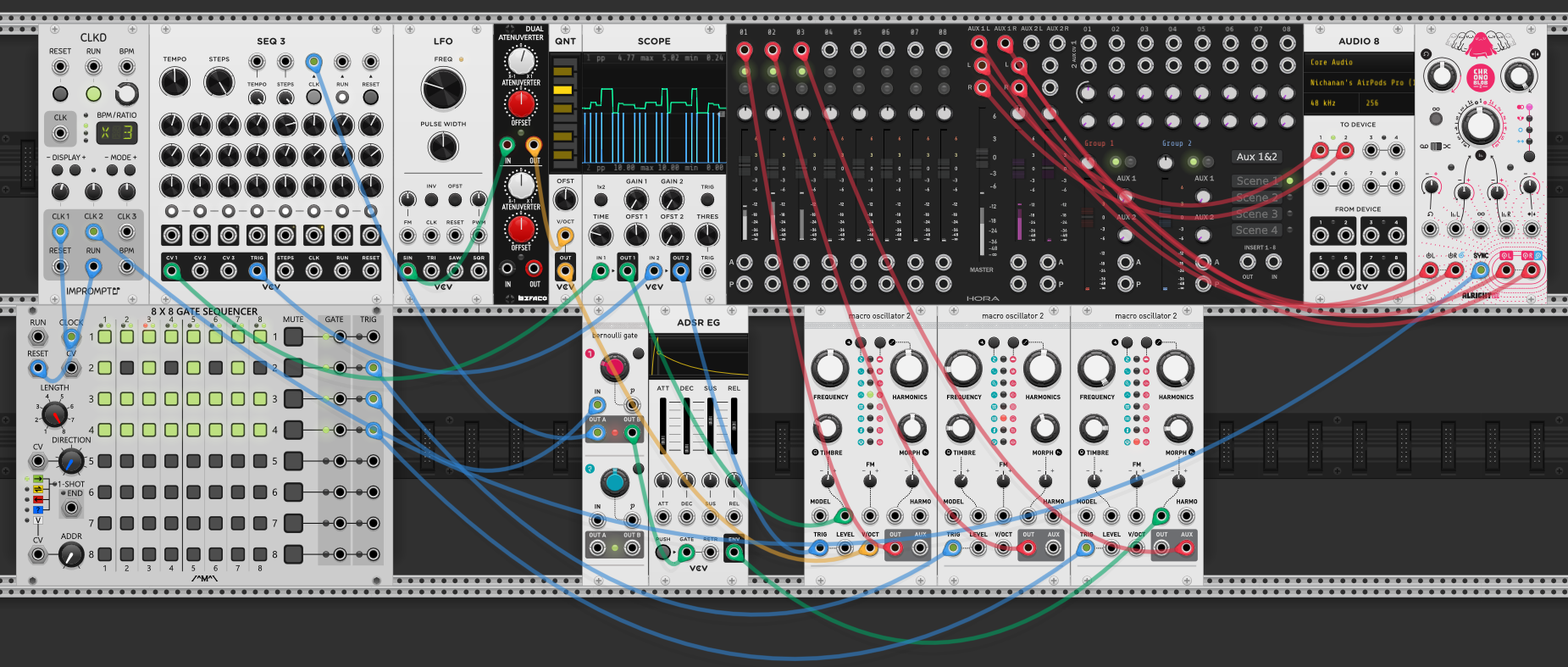Click the TRI output jack on LFO
Viewport: 1568px width, 667px height.
point(431,271)
